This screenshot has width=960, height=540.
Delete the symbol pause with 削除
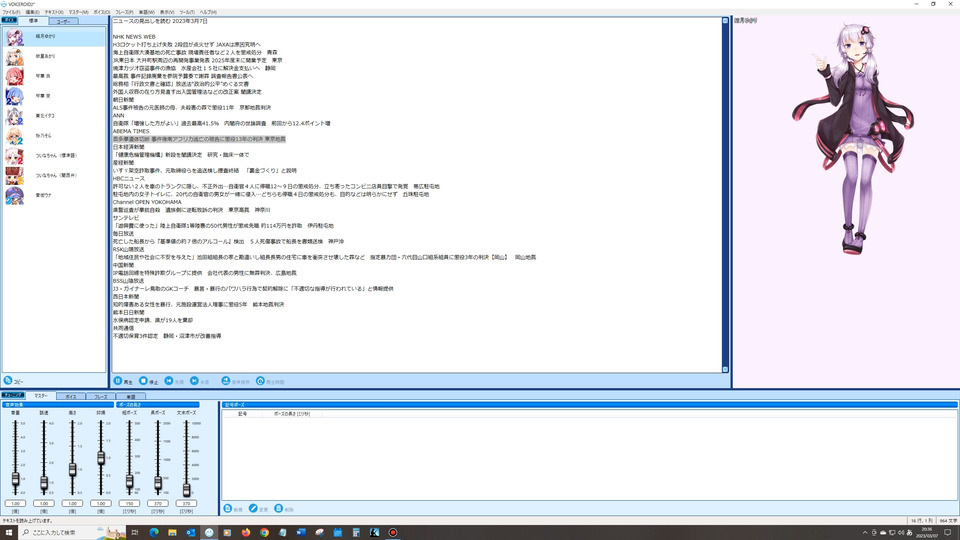tap(279, 508)
